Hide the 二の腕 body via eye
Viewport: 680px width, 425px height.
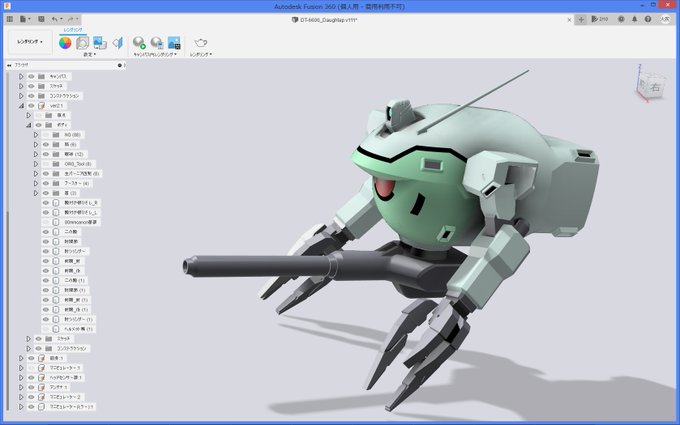46,232
